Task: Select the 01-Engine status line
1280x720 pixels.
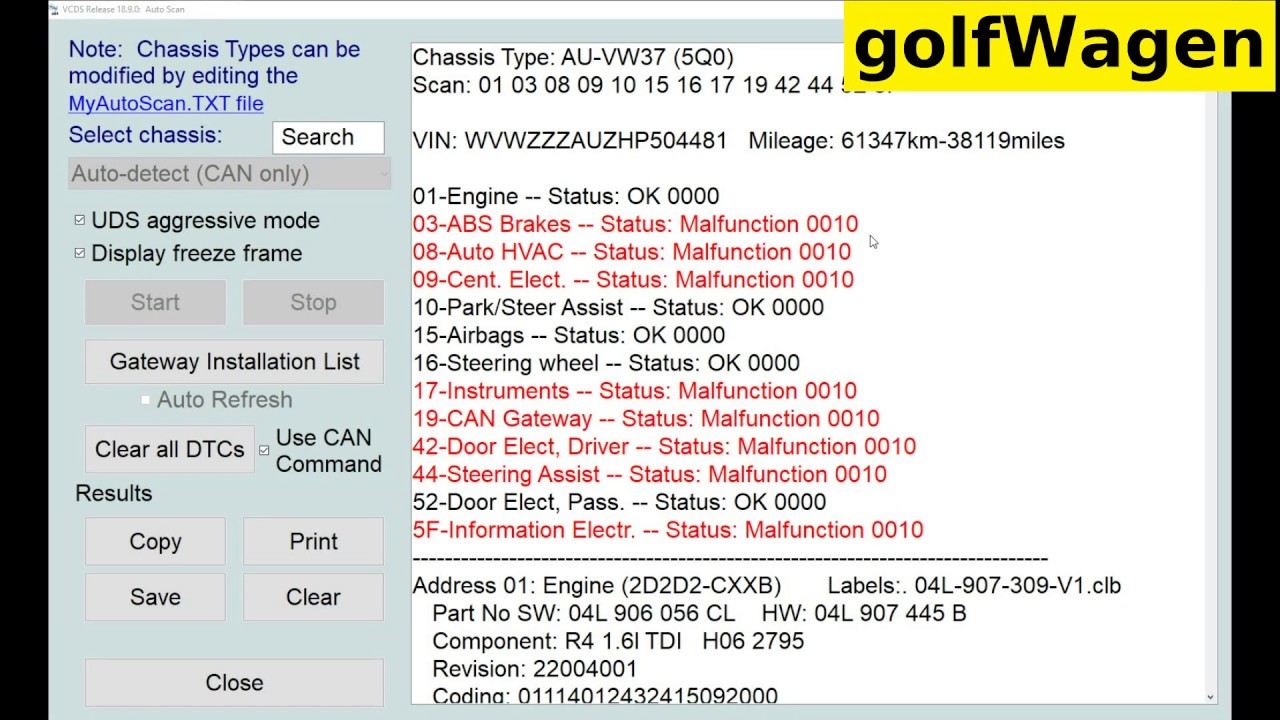Action: click(x=566, y=196)
